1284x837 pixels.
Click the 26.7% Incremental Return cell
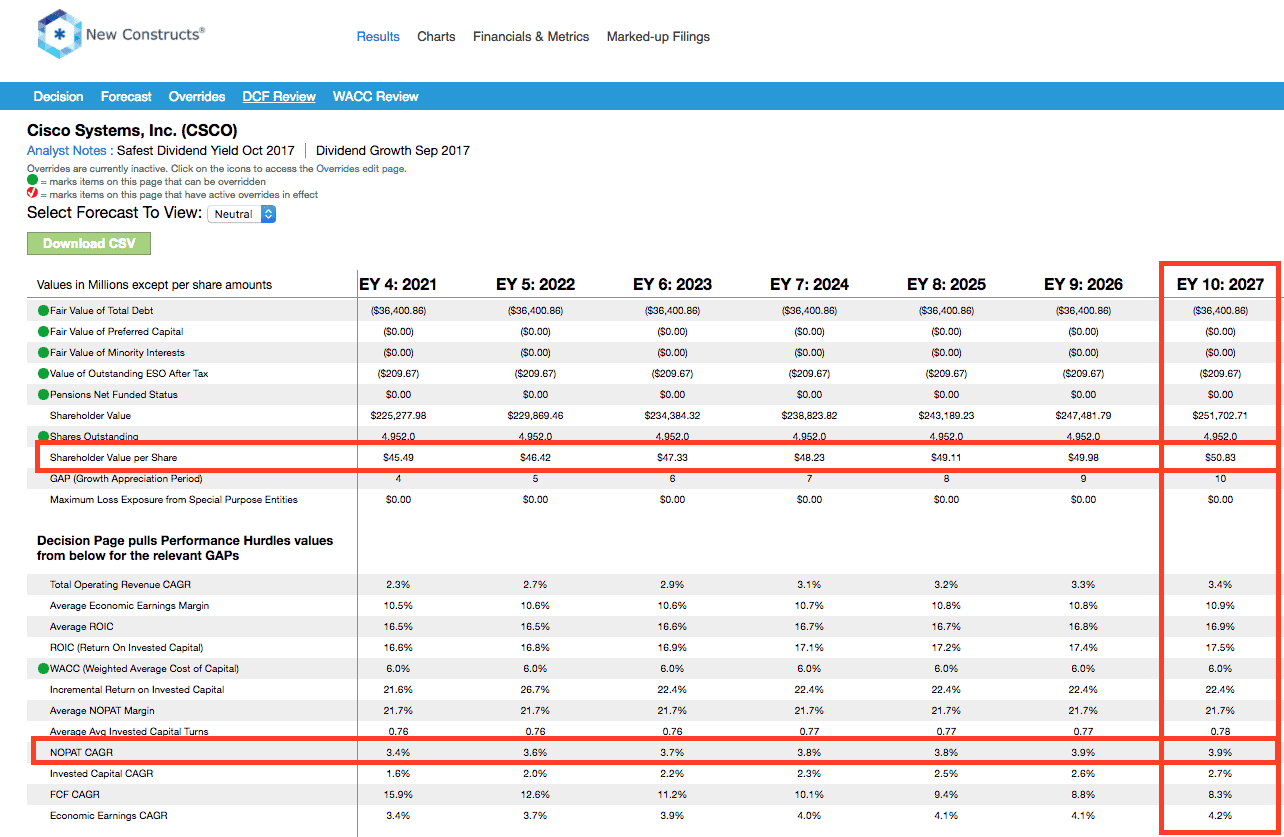coord(535,689)
